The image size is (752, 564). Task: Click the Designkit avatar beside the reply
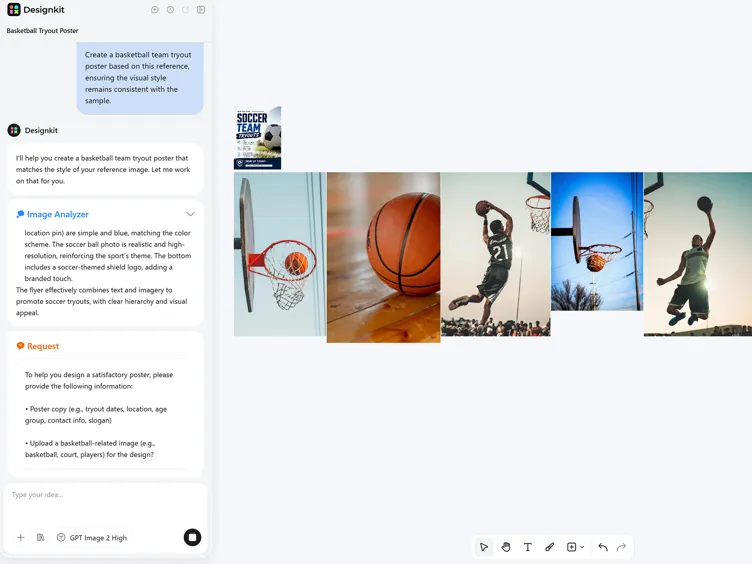point(14,130)
